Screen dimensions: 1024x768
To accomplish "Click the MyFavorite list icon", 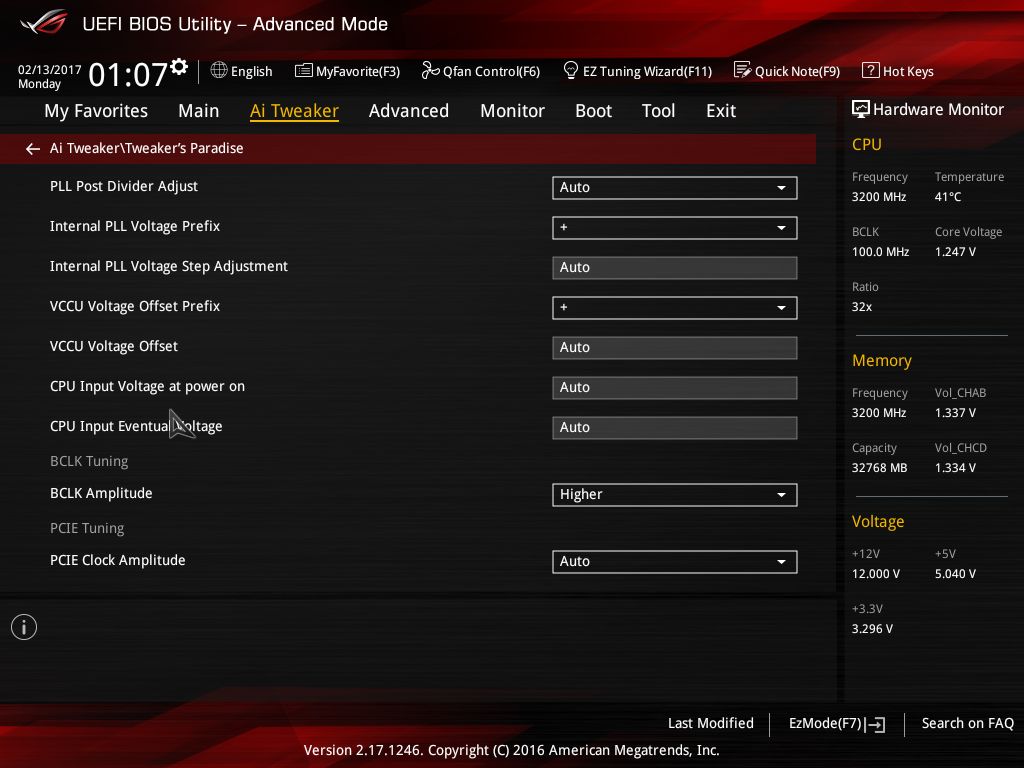I will click(304, 71).
